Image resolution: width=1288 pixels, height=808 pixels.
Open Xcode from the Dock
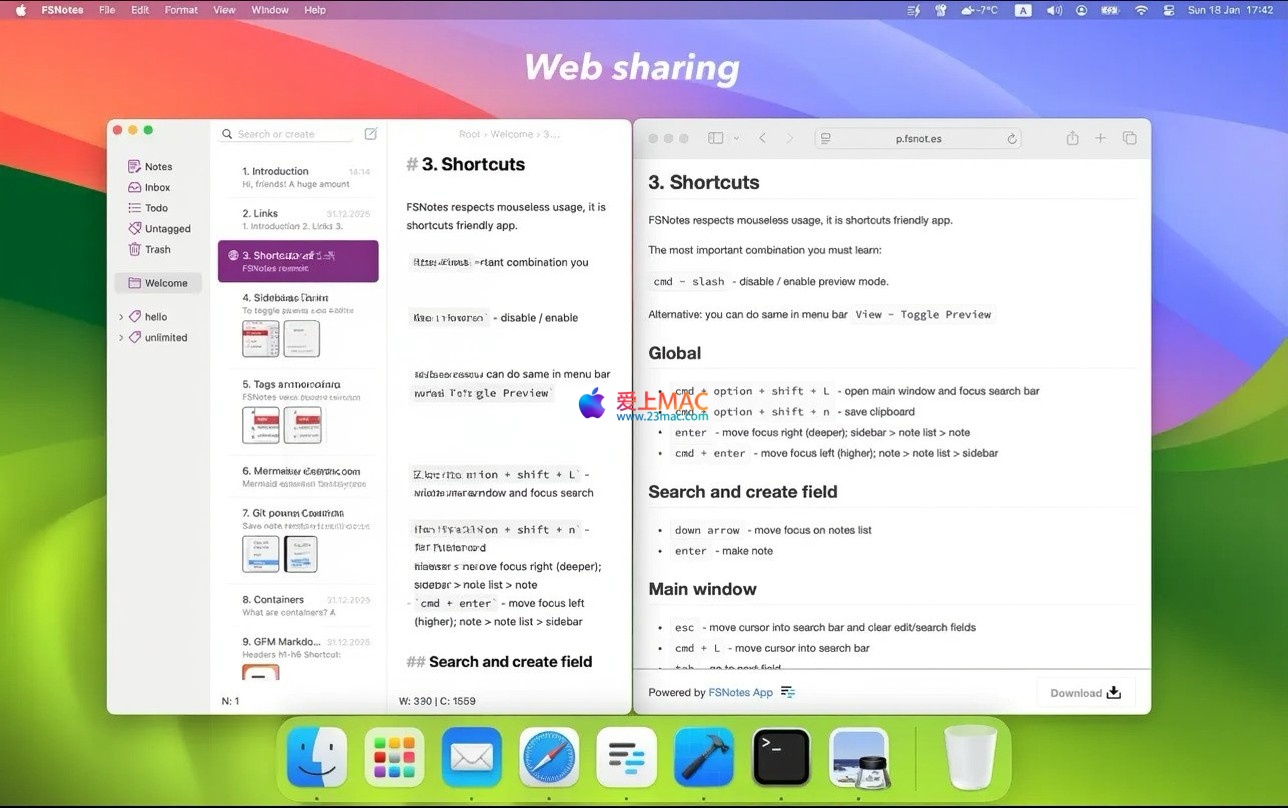[704, 757]
